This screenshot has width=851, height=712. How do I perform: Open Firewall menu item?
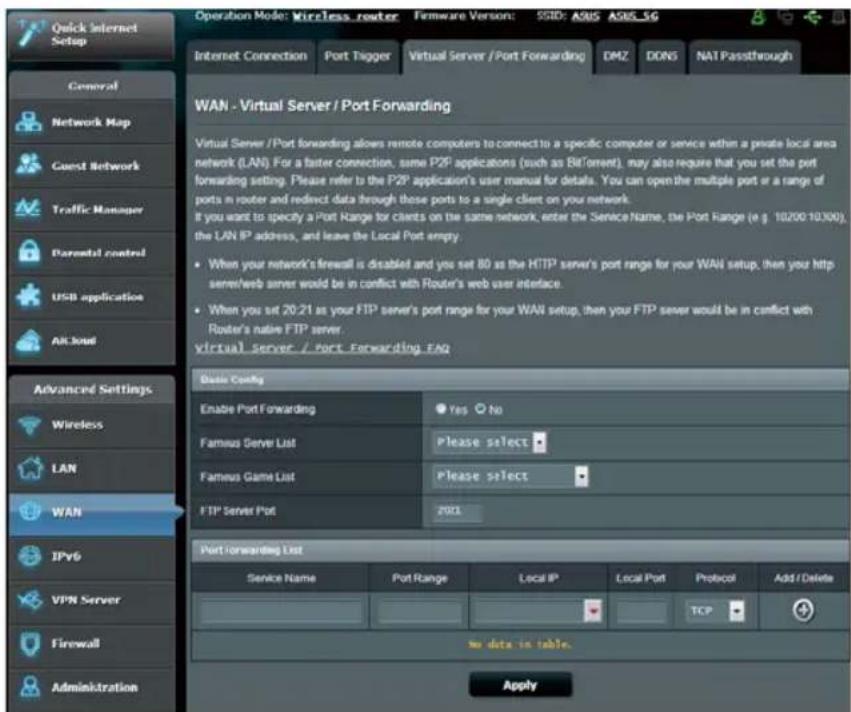click(x=91, y=644)
